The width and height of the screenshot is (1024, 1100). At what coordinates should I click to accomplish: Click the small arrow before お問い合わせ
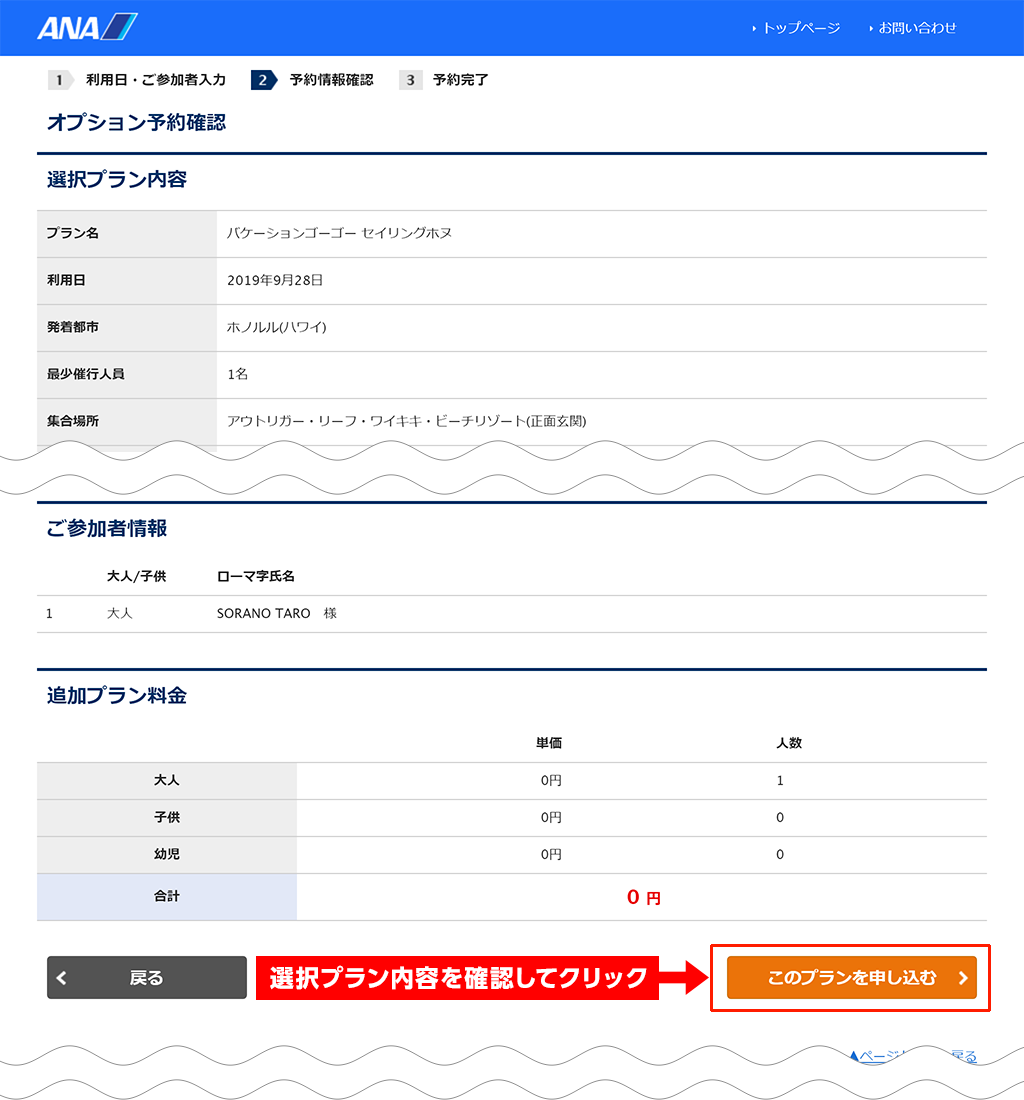click(x=871, y=29)
